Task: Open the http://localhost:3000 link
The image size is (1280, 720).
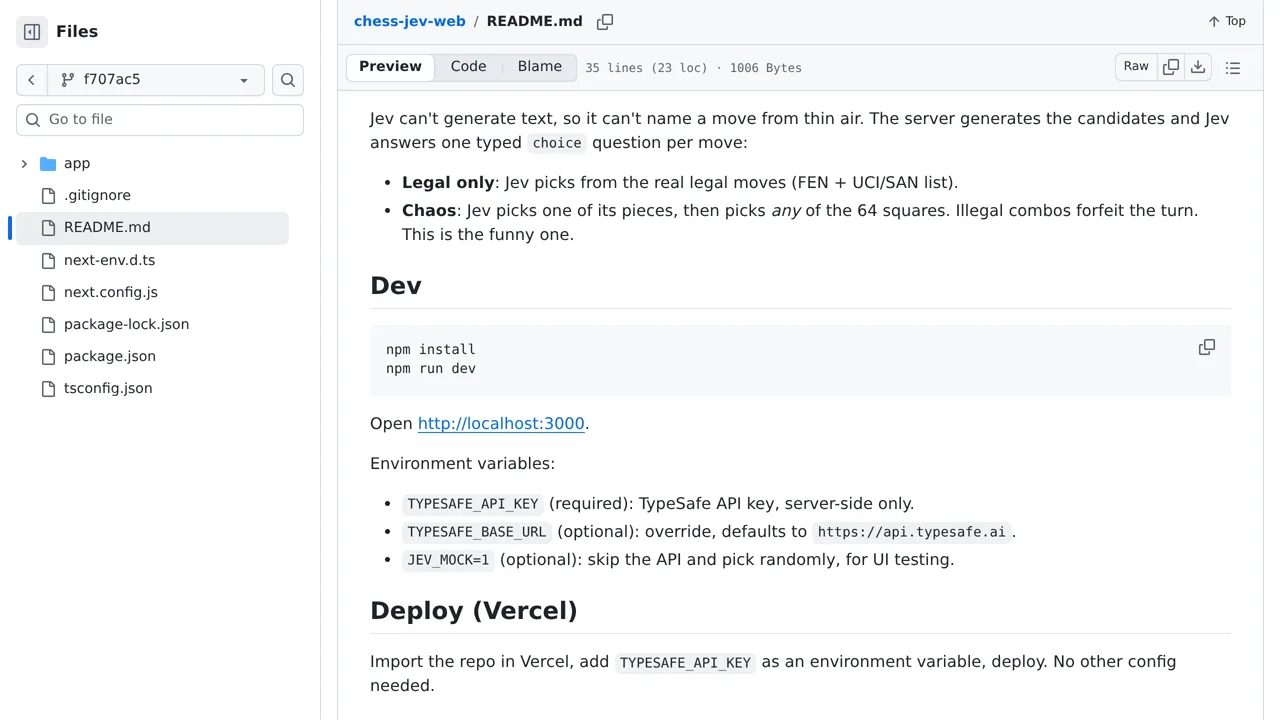Action: (501, 424)
